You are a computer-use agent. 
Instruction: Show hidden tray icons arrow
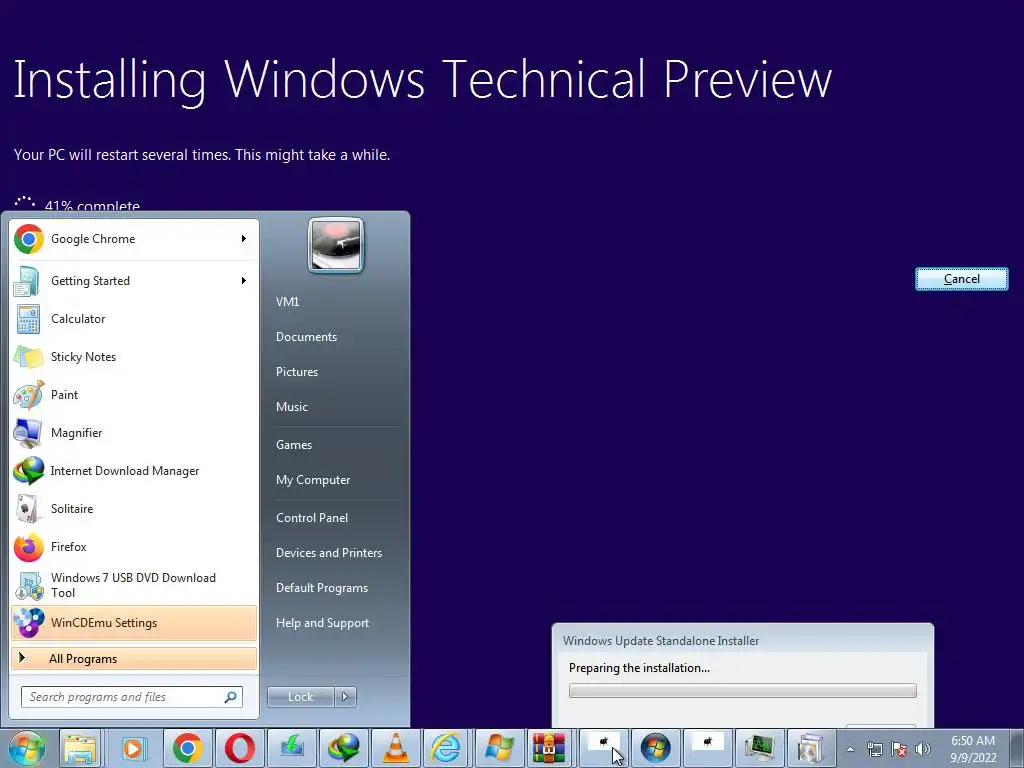pyautogui.click(x=850, y=749)
